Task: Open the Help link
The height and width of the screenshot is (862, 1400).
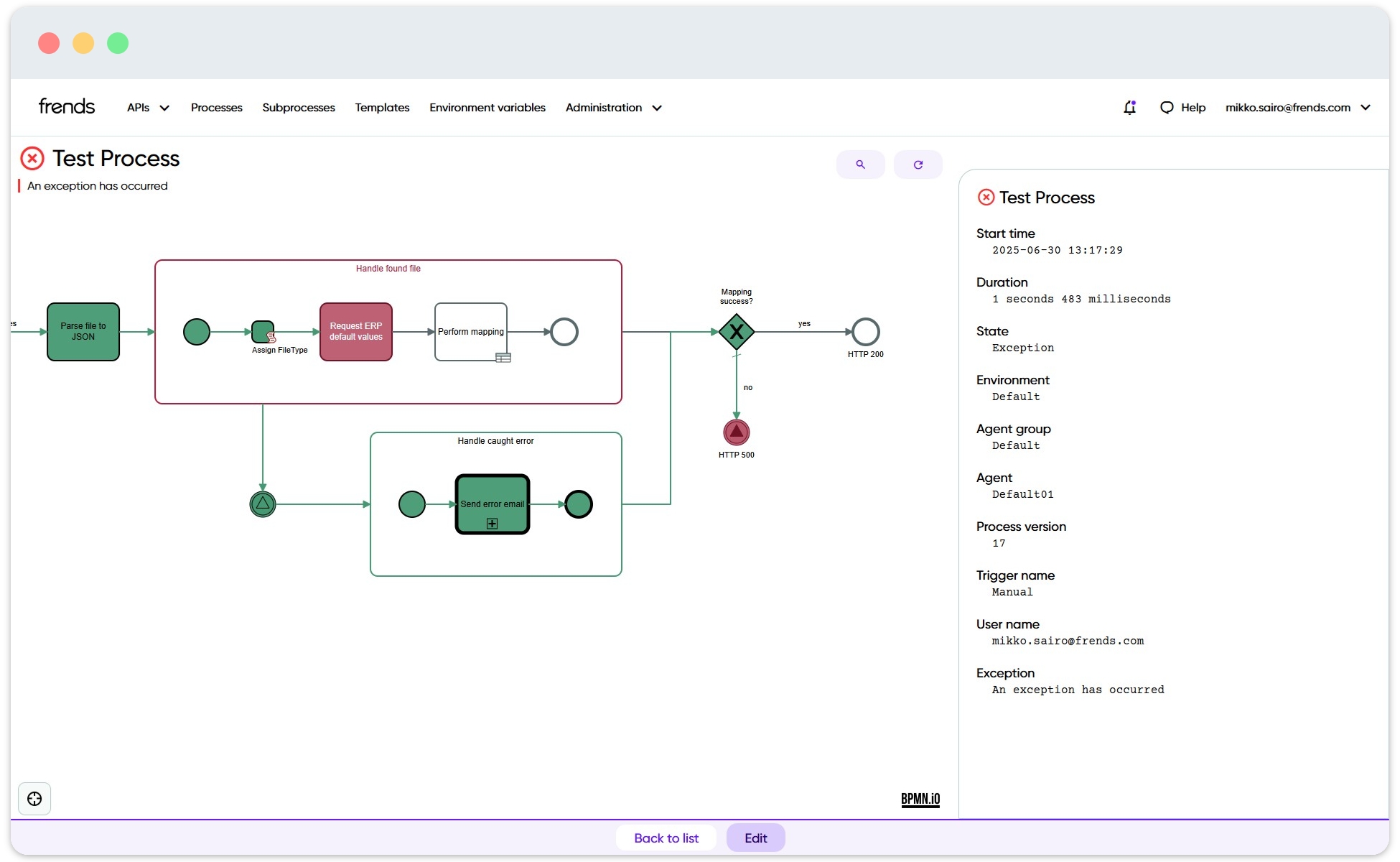Action: [1182, 108]
